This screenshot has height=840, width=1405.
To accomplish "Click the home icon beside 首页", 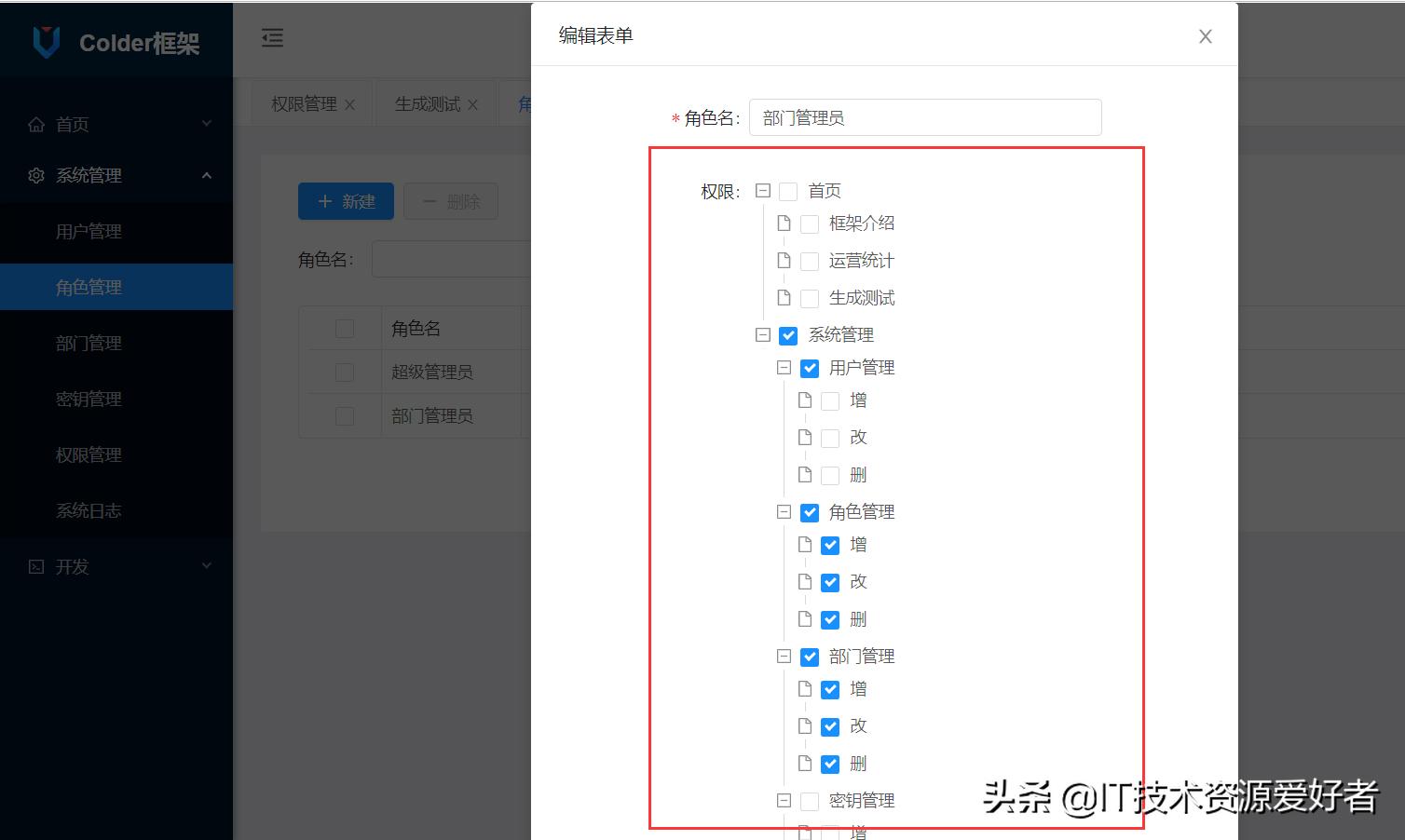I will [35, 123].
